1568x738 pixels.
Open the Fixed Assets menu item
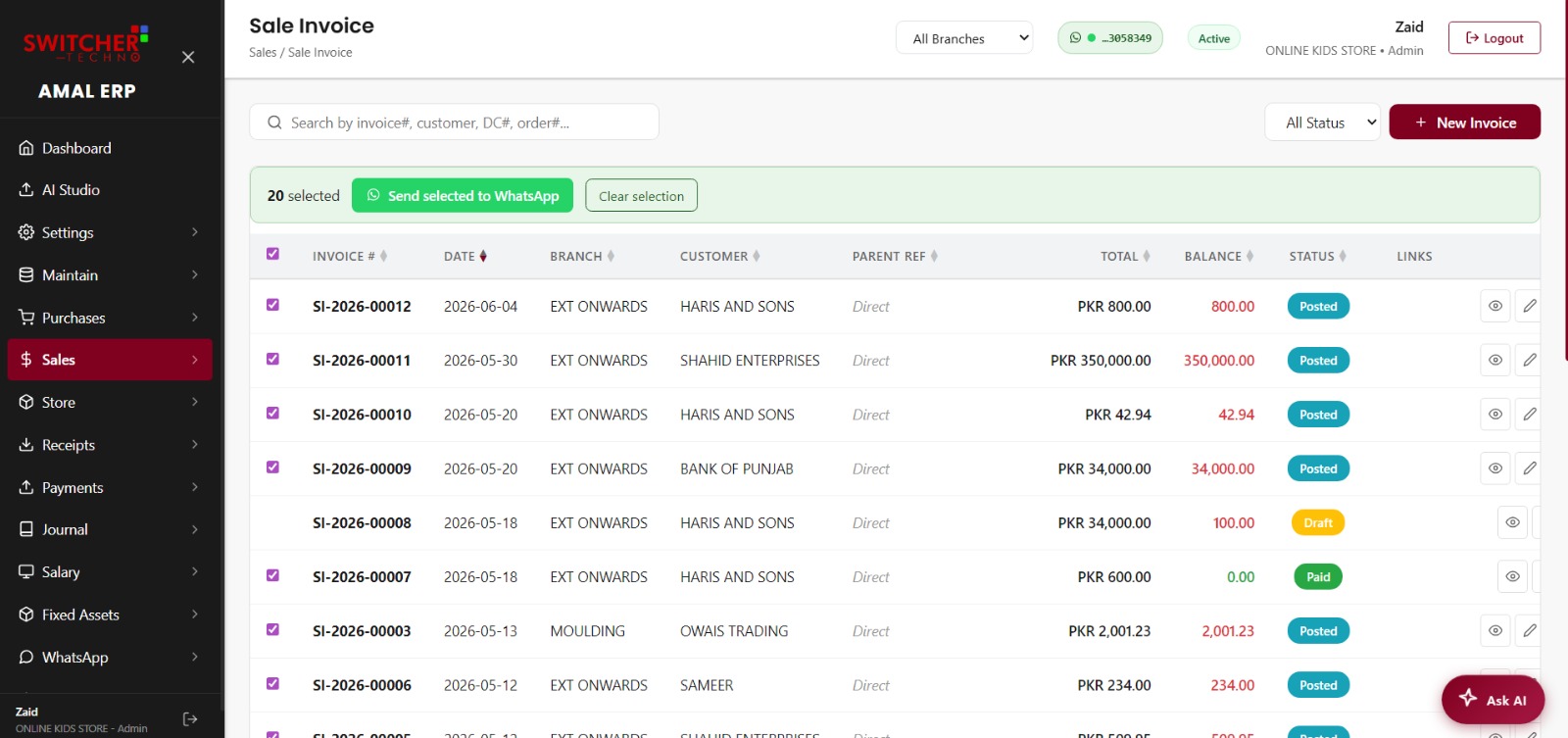(109, 615)
